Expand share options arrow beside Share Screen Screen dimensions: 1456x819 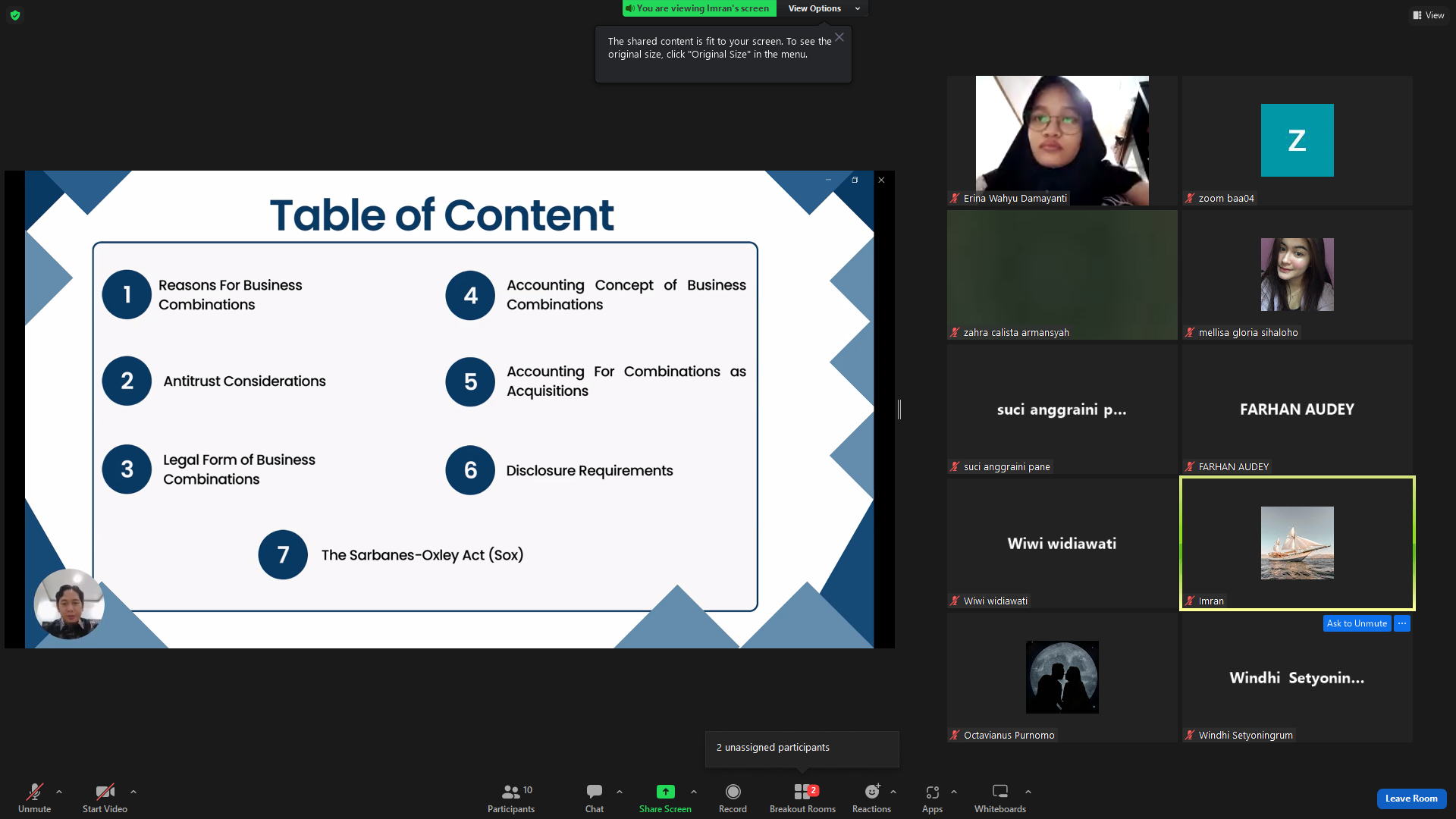(694, 792)
